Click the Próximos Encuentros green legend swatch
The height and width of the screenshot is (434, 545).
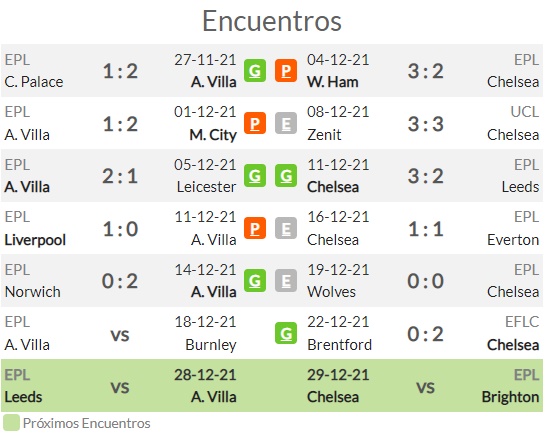click(x=11, y=423)
